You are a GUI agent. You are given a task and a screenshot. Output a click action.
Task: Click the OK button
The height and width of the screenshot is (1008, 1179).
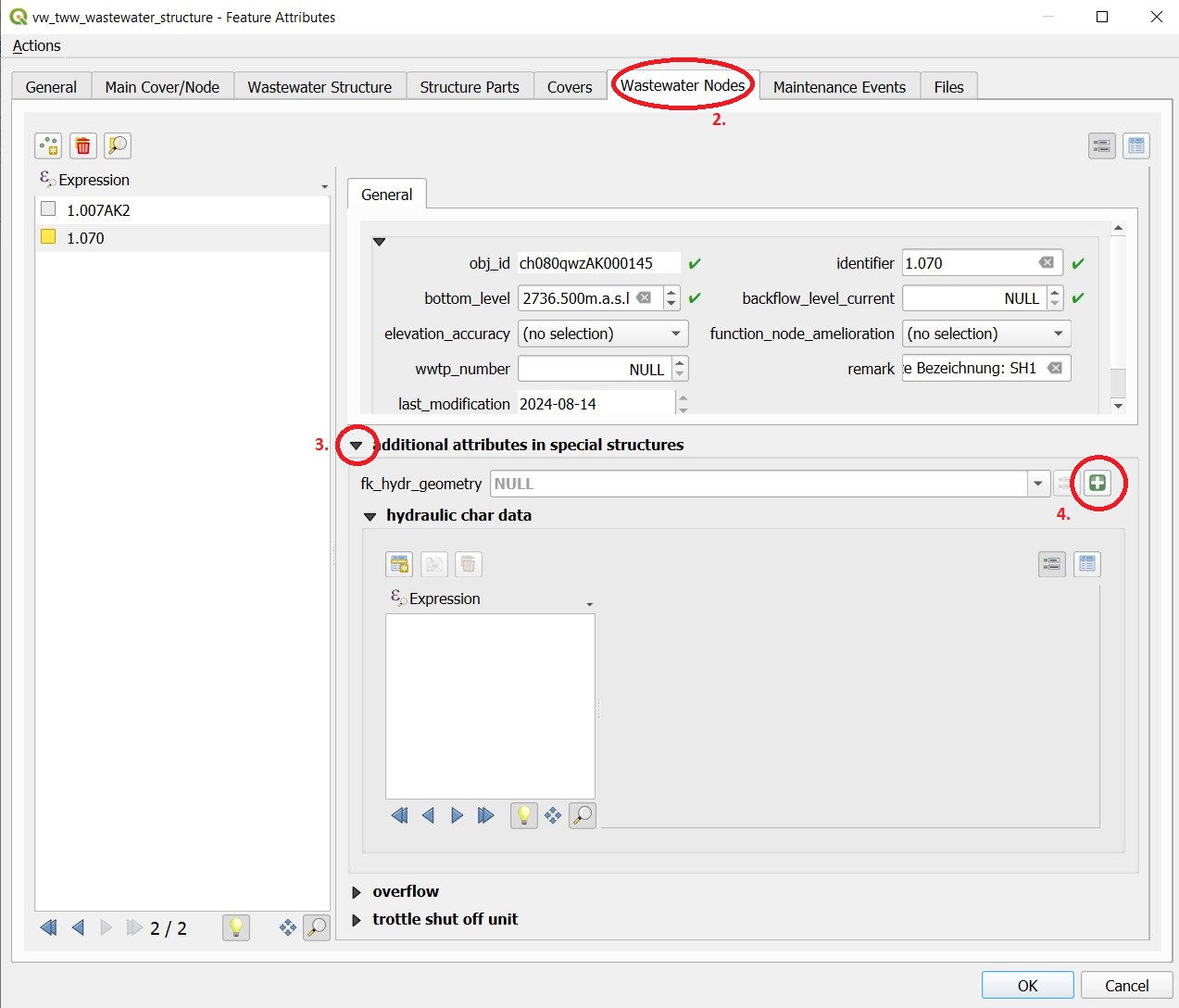[1027, 986]
